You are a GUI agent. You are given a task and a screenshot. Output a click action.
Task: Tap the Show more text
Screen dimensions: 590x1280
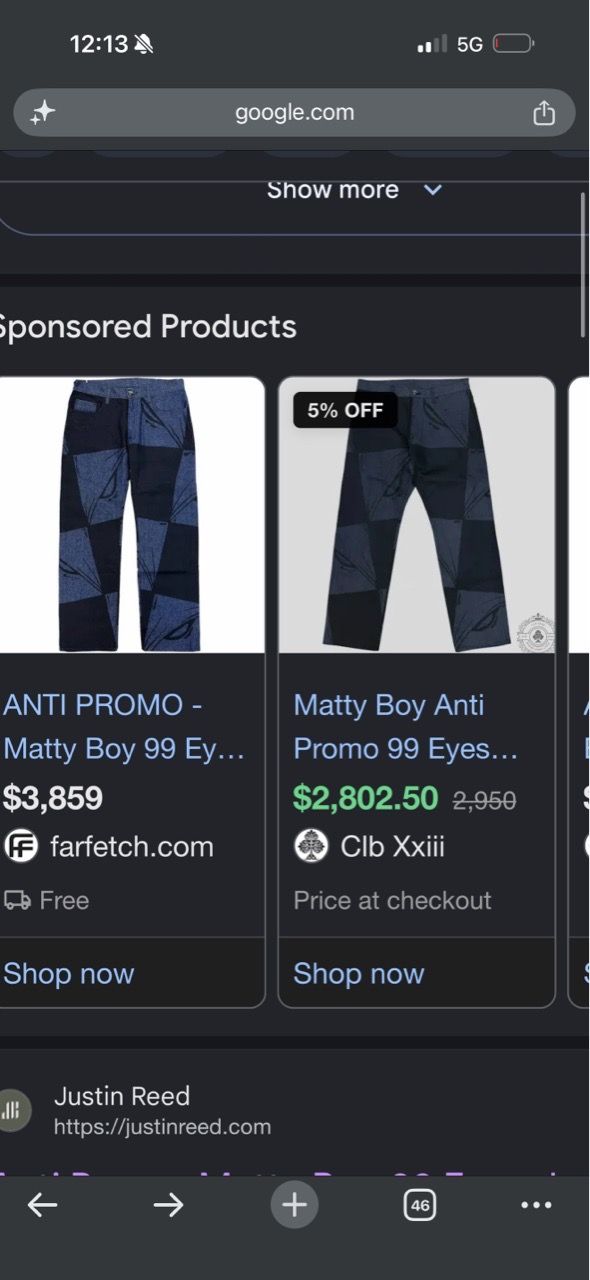coord(332,190)
